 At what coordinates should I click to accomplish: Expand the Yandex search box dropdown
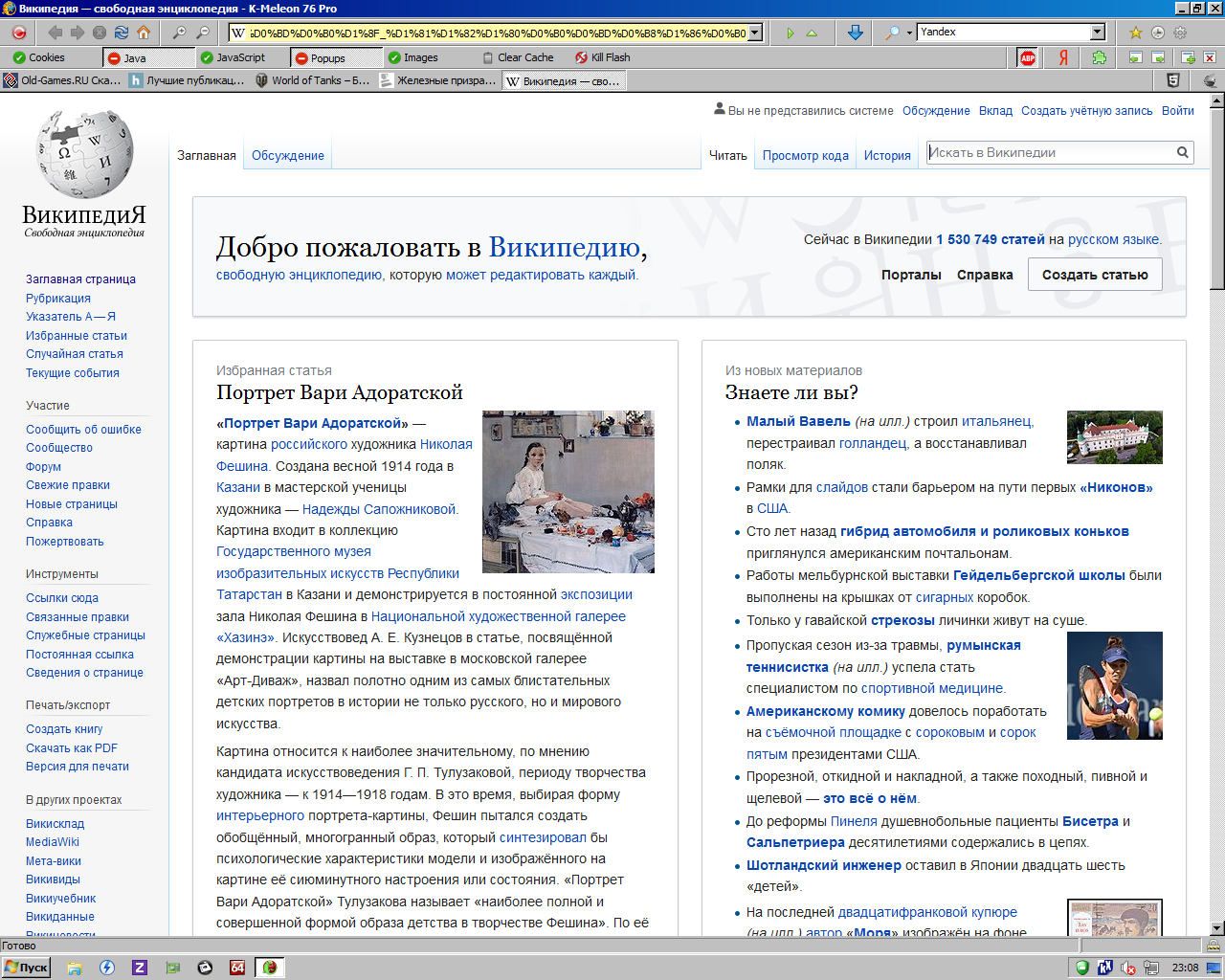click(x=1098, y=33)
